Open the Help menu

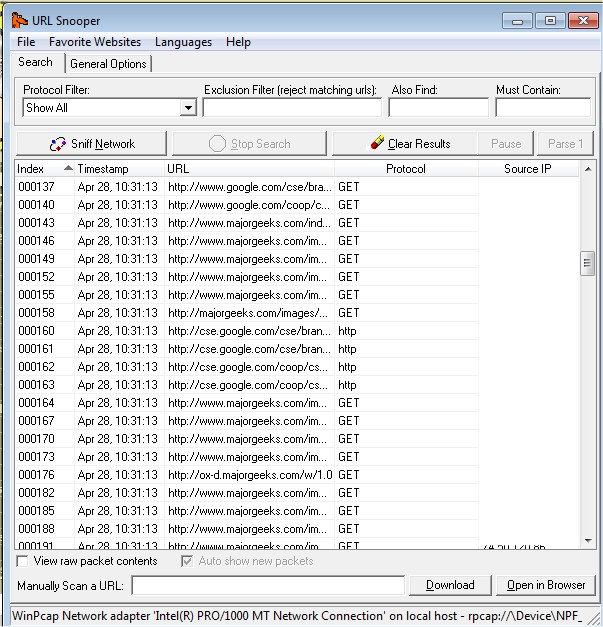click(x=238, y=42)
